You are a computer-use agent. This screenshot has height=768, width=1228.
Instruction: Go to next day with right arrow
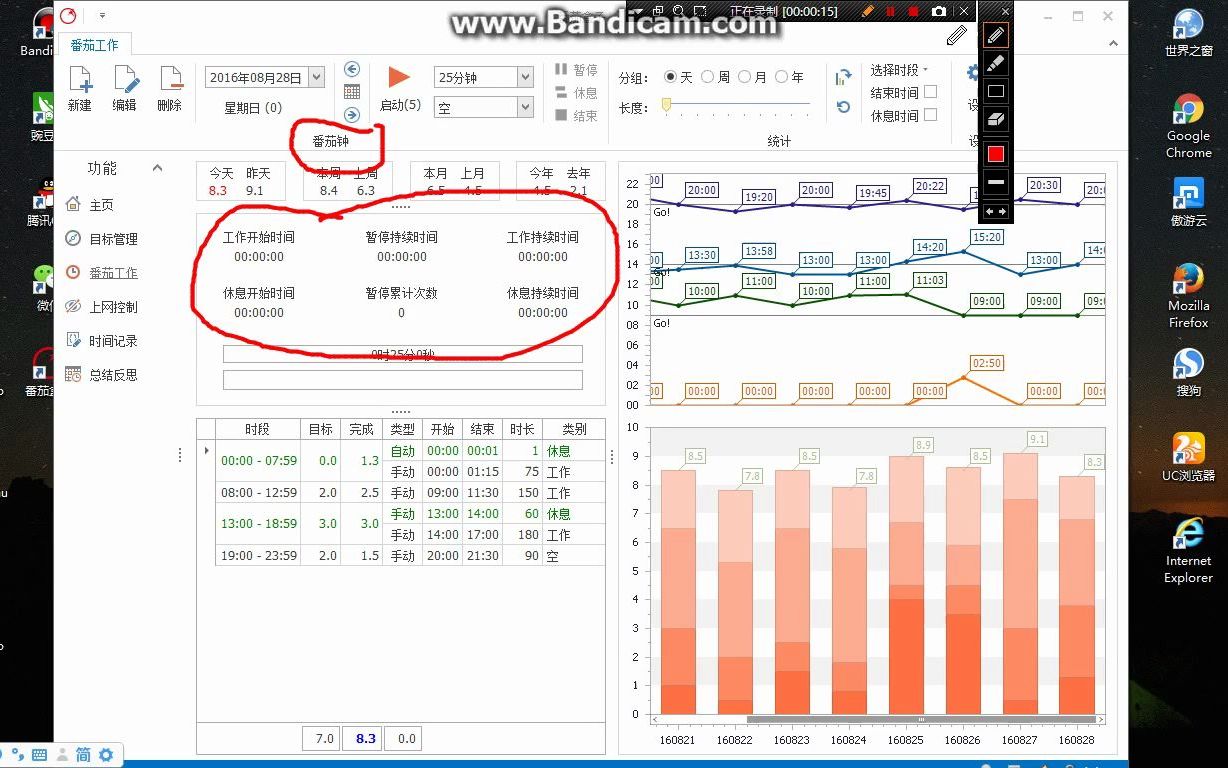pyautogui.click(x=352, y=115)
